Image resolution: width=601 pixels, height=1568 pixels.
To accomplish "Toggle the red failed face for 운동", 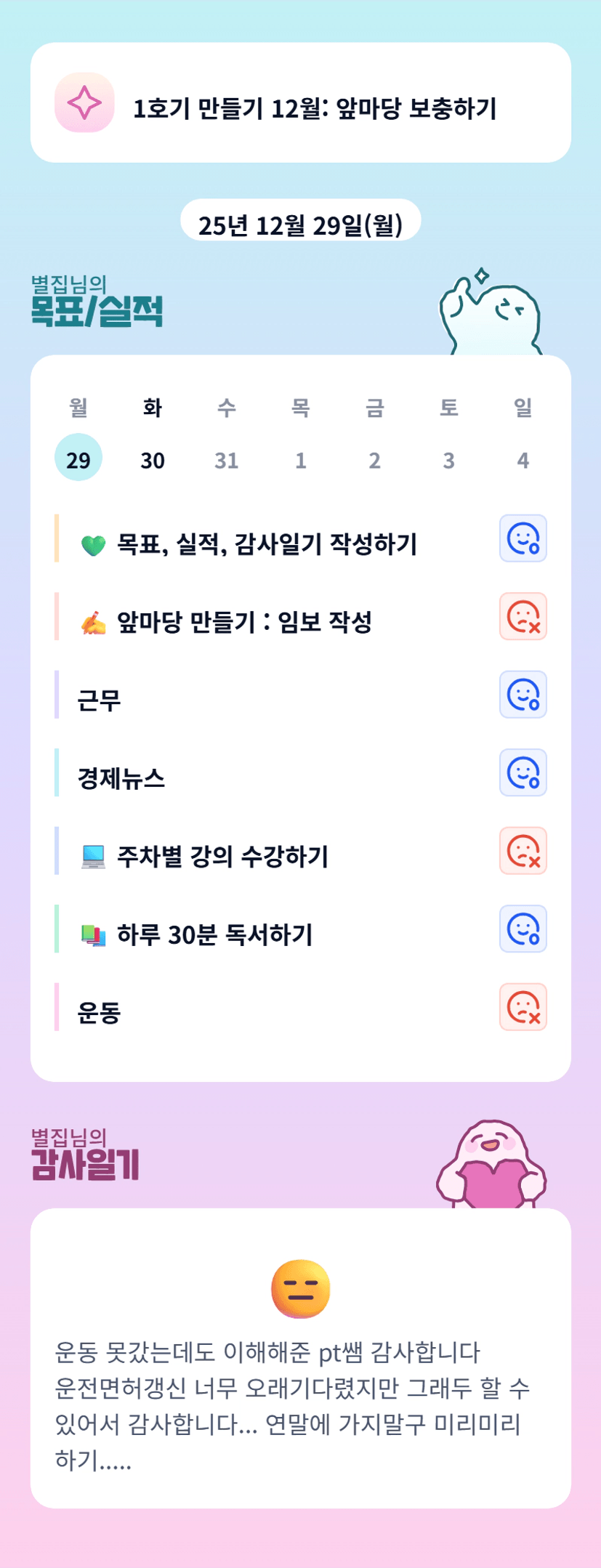I will click(x=523, y=1007).
